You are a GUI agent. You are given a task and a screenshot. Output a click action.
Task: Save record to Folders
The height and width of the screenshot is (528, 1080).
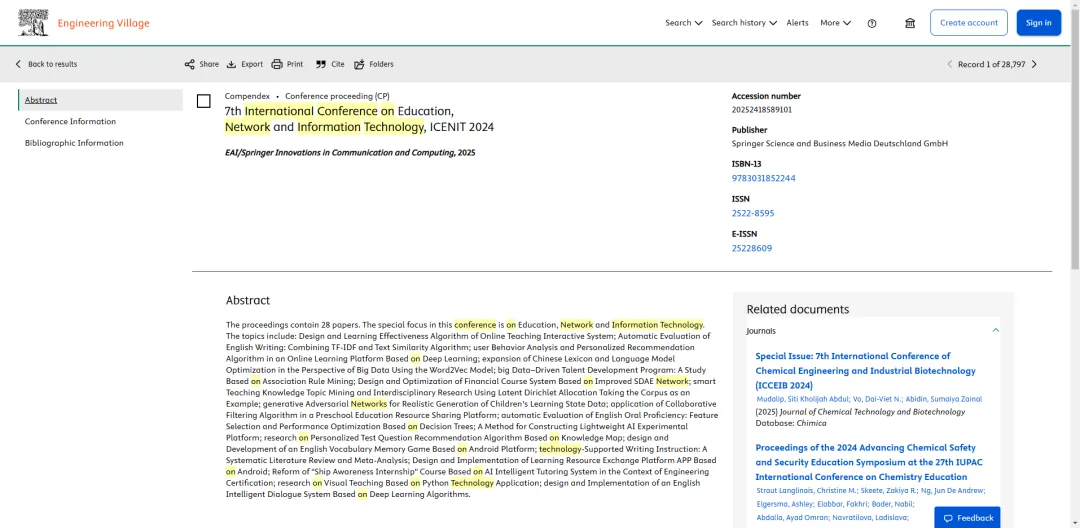pos(374,64)
